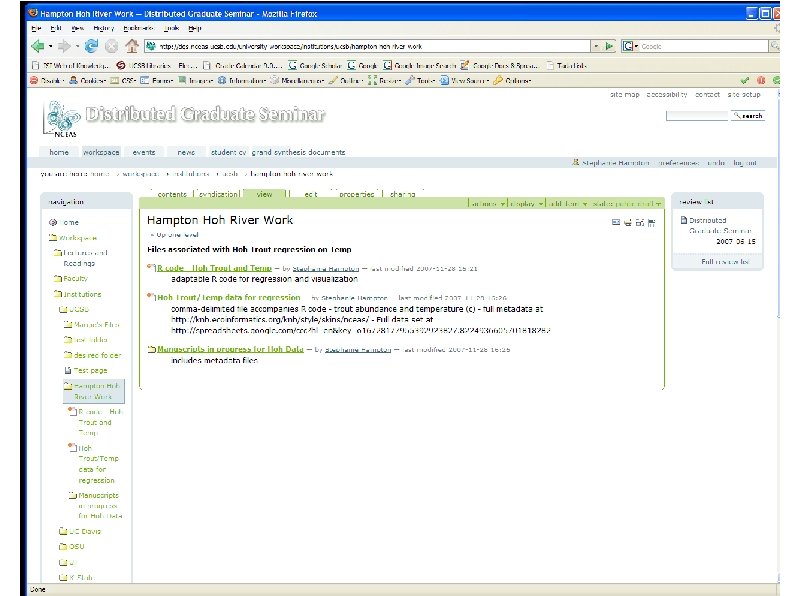Switch to the contents tab
This screenshot has height=596, width=794.
coord(172,194)
